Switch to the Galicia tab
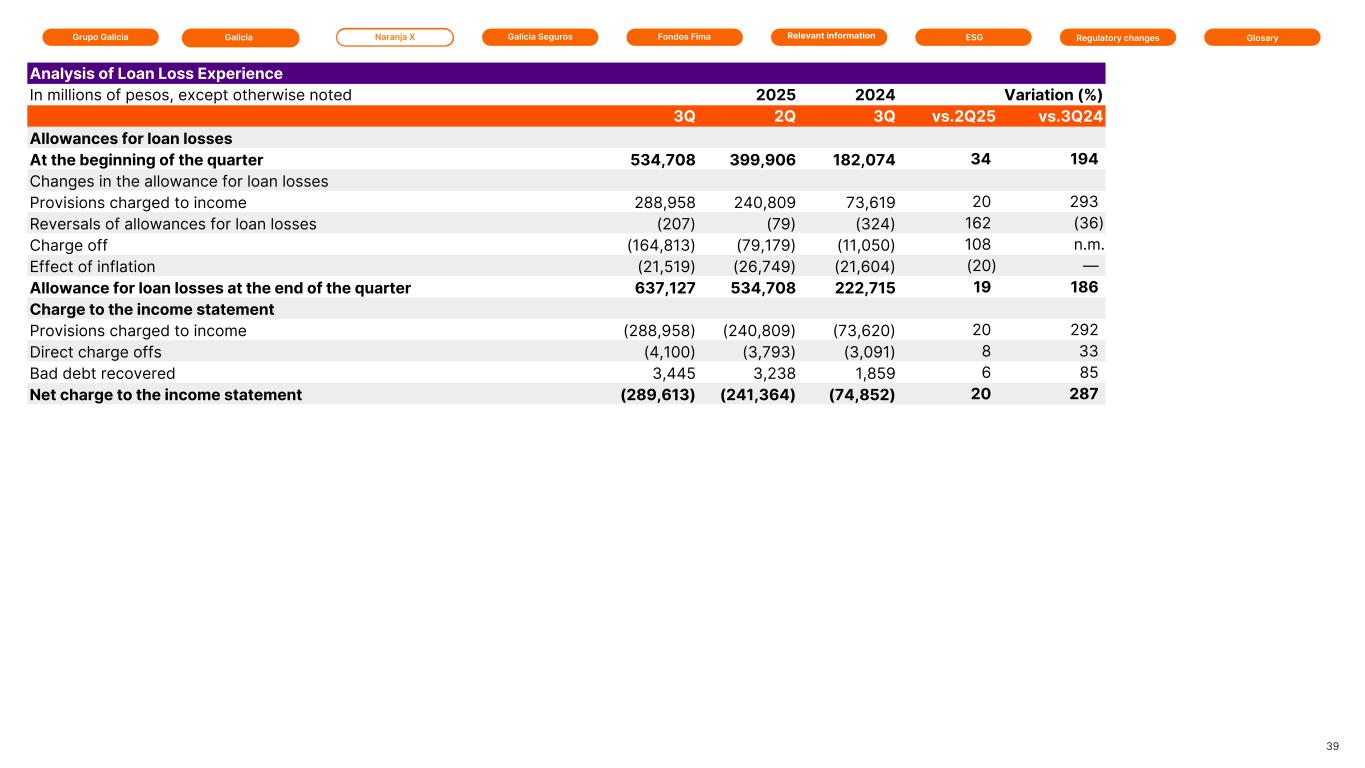The width and height of the screenshot is (1365, 768). (x=240, y=38)
